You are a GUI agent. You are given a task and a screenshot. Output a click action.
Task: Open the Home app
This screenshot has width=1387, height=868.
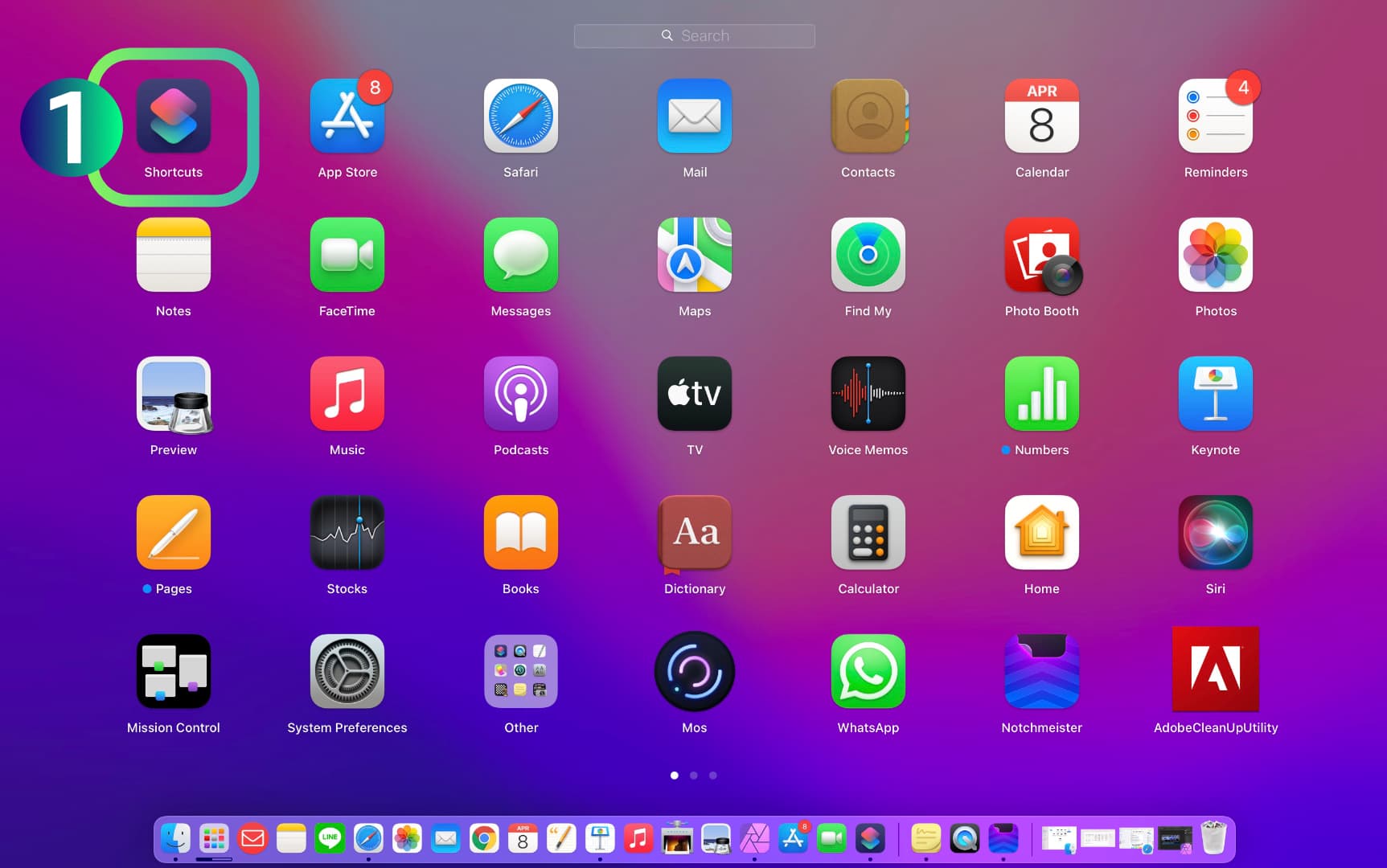1041,533
